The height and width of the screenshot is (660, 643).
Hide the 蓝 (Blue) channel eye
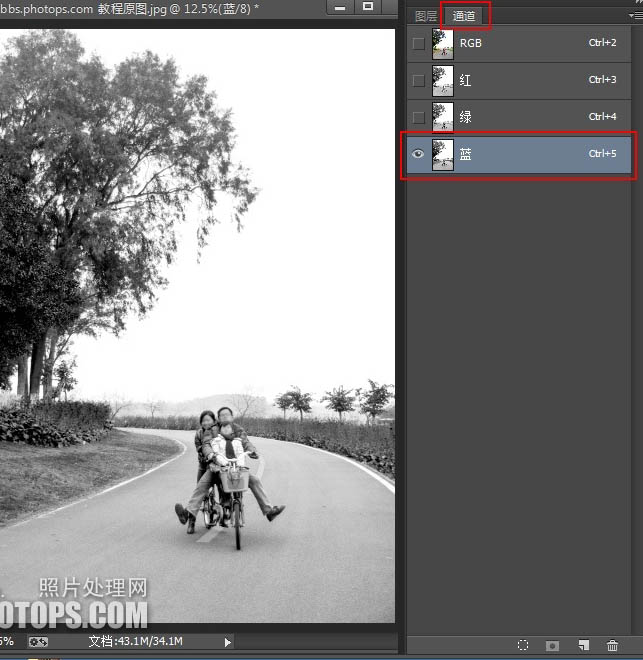pyautogui.click(x=418, y=154)
